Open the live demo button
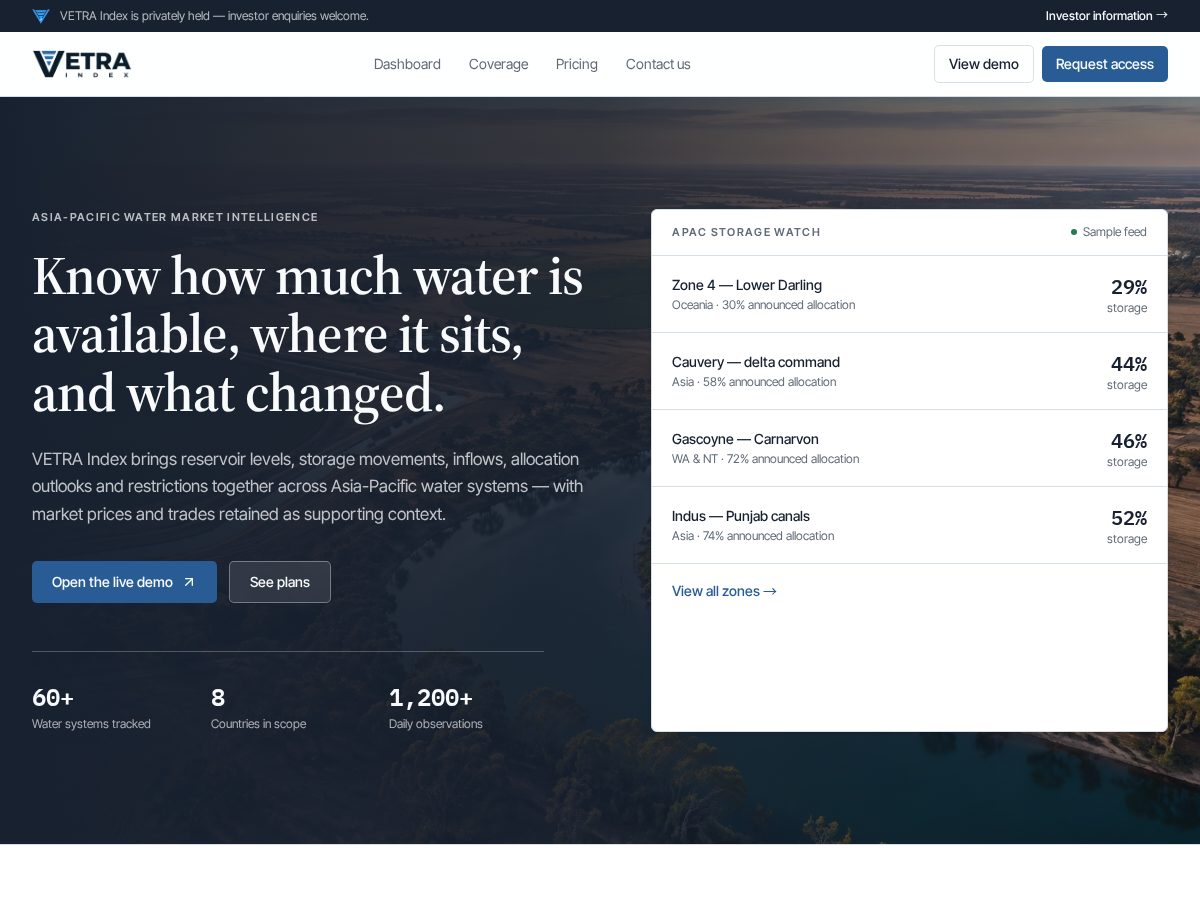The width and height of the screenshot is (1200, 900). click(x=124, y=582)
